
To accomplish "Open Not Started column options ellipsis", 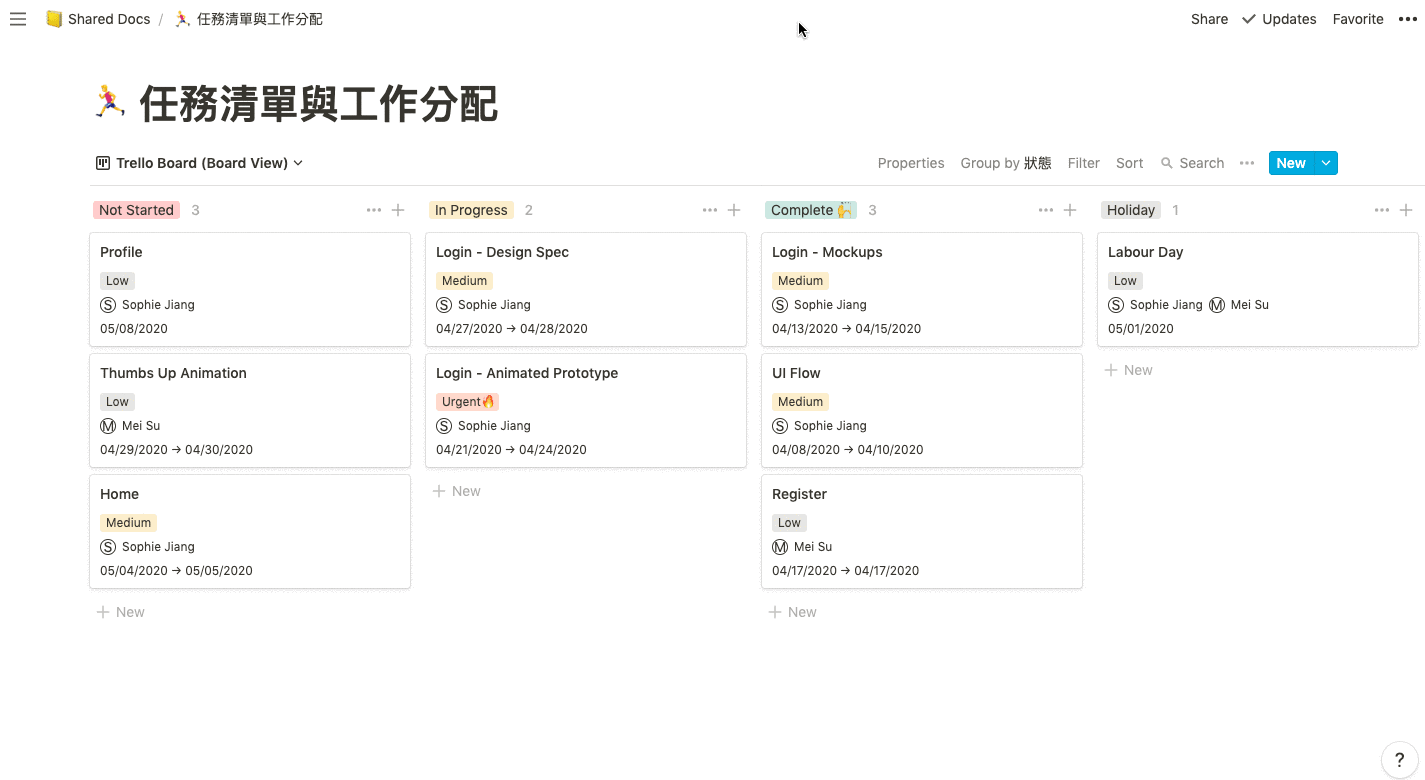I will [373, 210].
